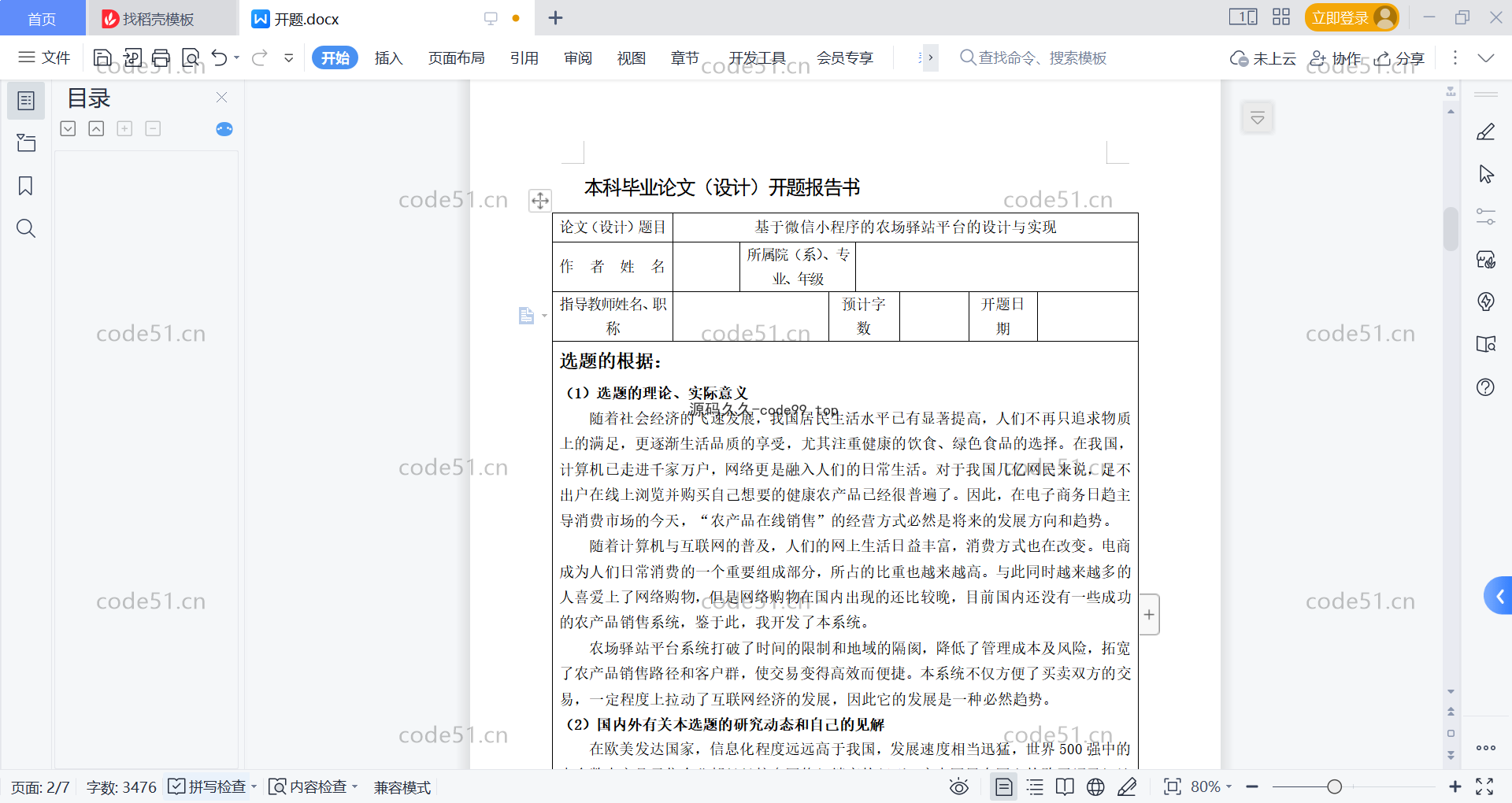
Task: Expand the quick access toolbar customization dropdown
Action: click(x=289, y=57)
